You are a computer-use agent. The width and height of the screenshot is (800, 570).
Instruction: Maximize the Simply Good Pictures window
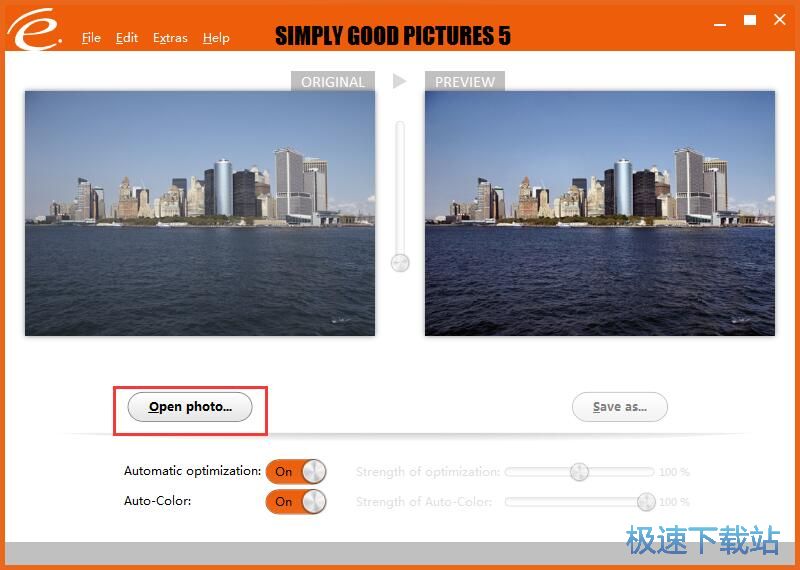(749, 20)
